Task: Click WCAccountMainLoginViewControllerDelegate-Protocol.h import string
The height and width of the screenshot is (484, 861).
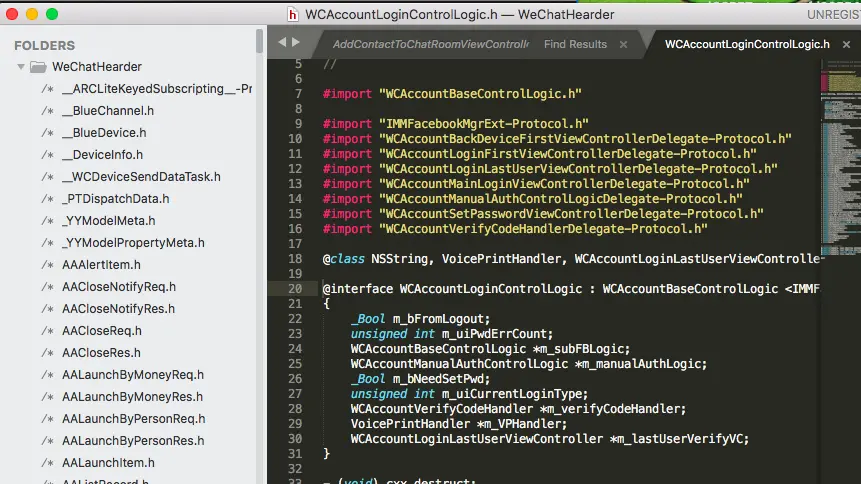Action: [x=564, y=184]
